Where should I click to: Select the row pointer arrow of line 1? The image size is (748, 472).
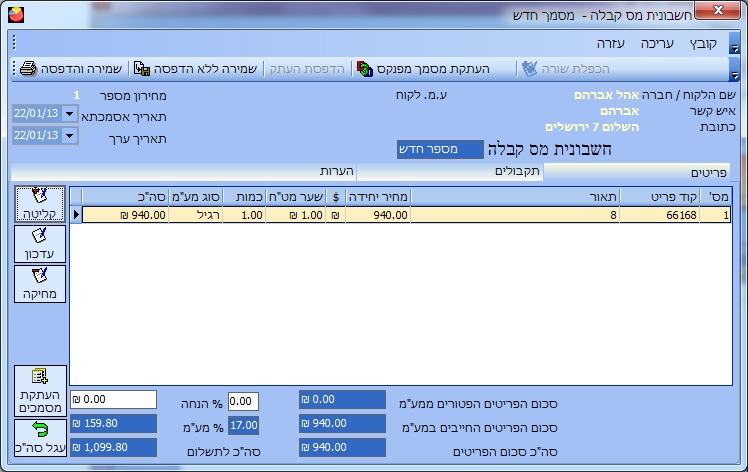point(76,215)
